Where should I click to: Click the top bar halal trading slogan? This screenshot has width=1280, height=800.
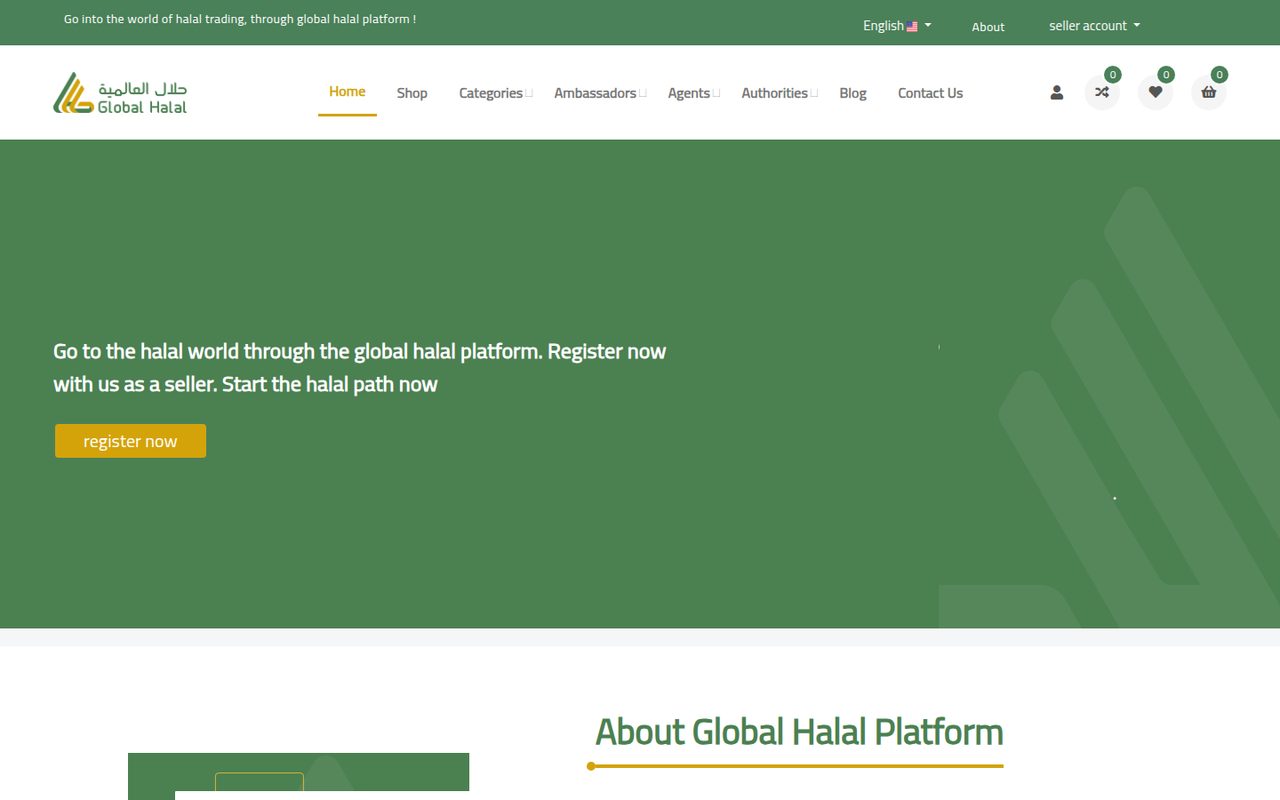[240, 19]
